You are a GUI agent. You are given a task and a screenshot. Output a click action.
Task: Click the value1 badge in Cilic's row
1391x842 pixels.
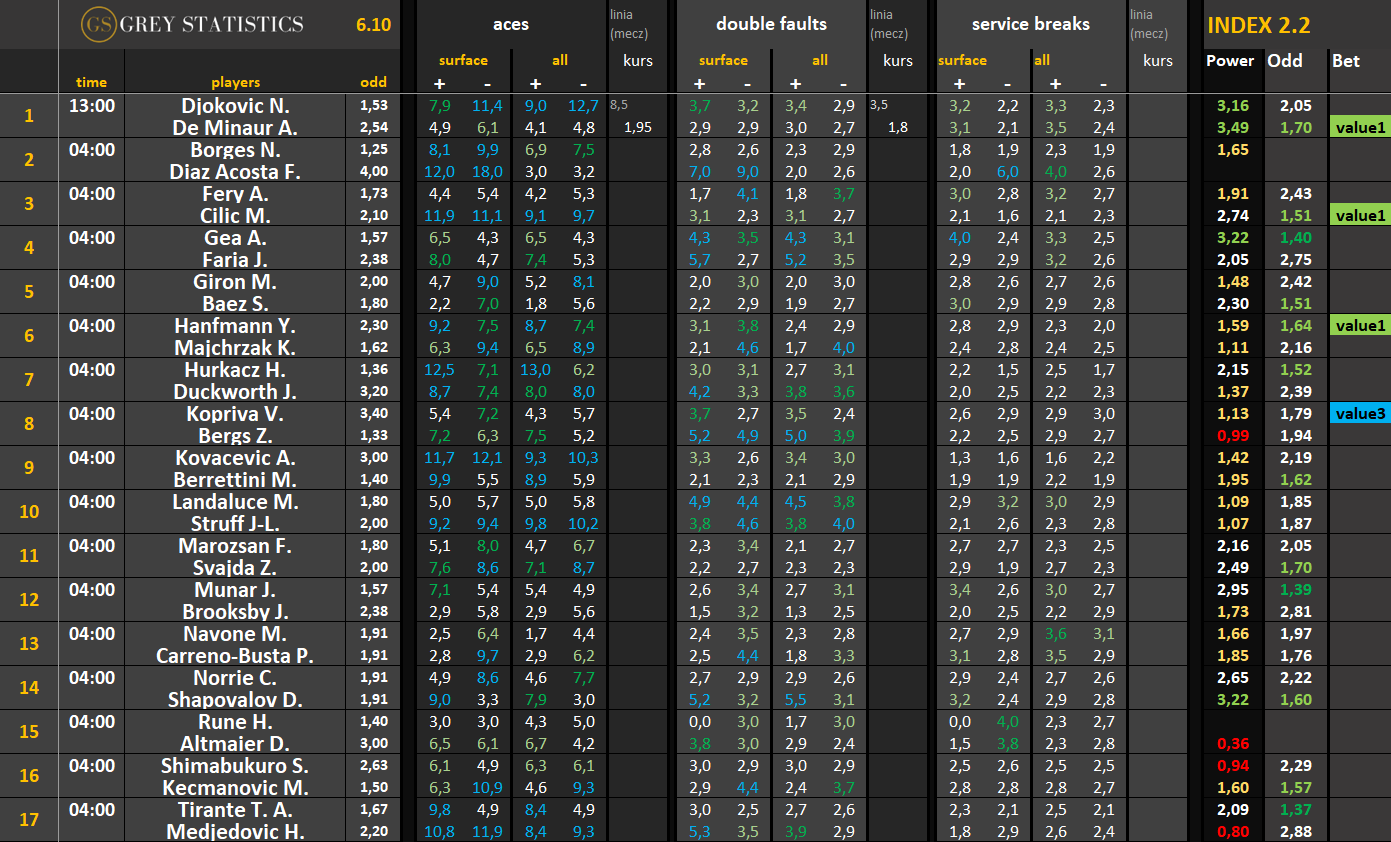[x=1360, y=215]
